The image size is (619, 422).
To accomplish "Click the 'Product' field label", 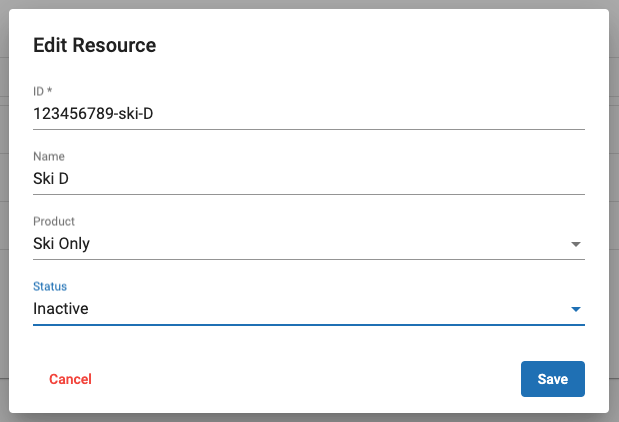I will [54, 221].
